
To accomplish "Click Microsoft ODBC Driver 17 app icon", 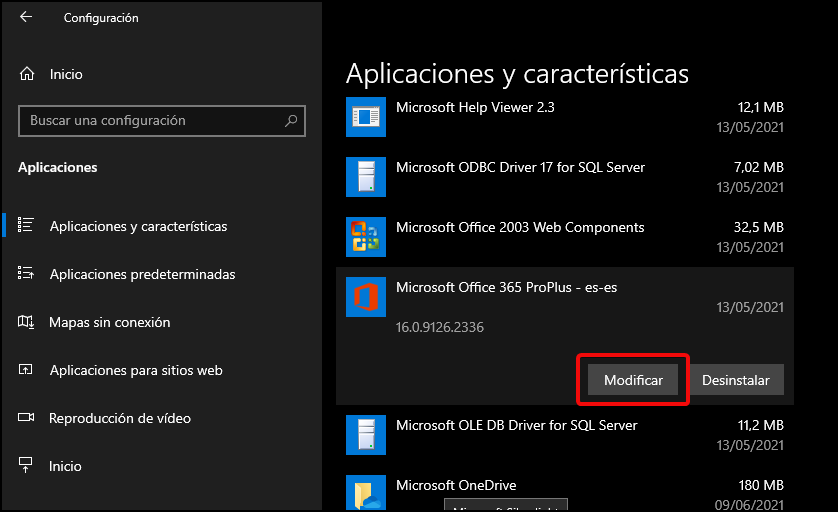I will tap(366, 176).
